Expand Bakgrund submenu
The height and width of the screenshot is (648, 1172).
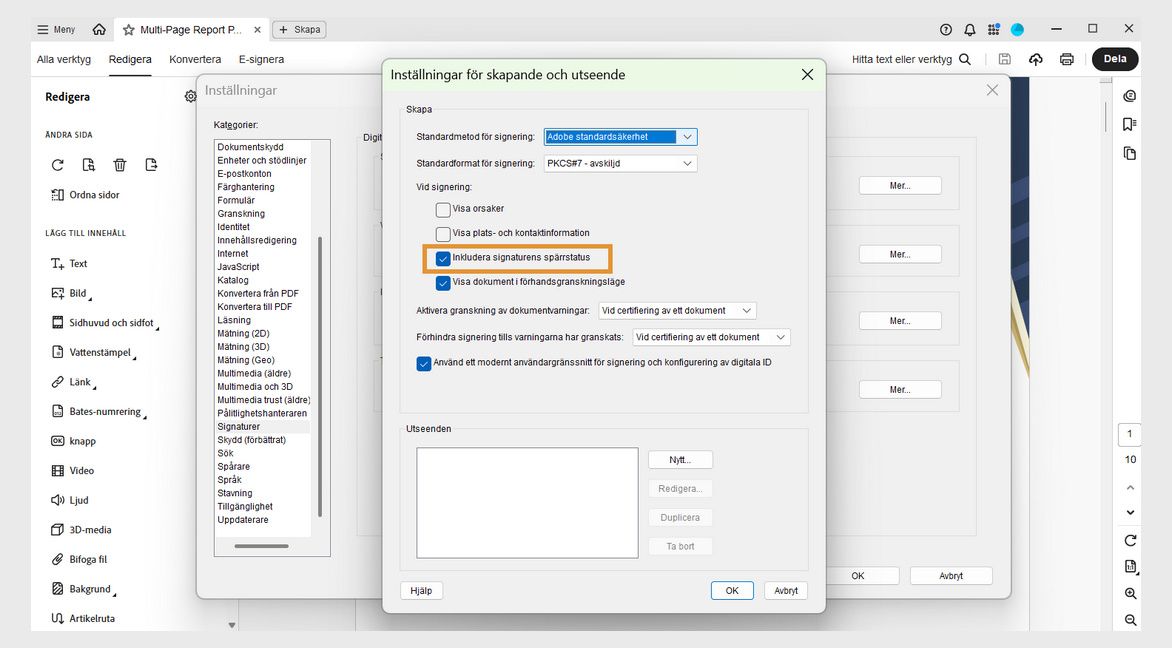(114, 594)
